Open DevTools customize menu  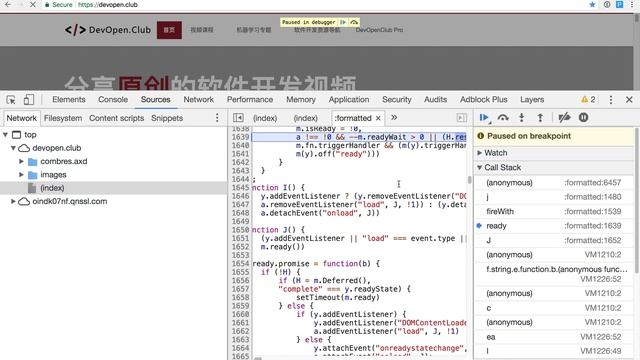click(x=611, y=100)
